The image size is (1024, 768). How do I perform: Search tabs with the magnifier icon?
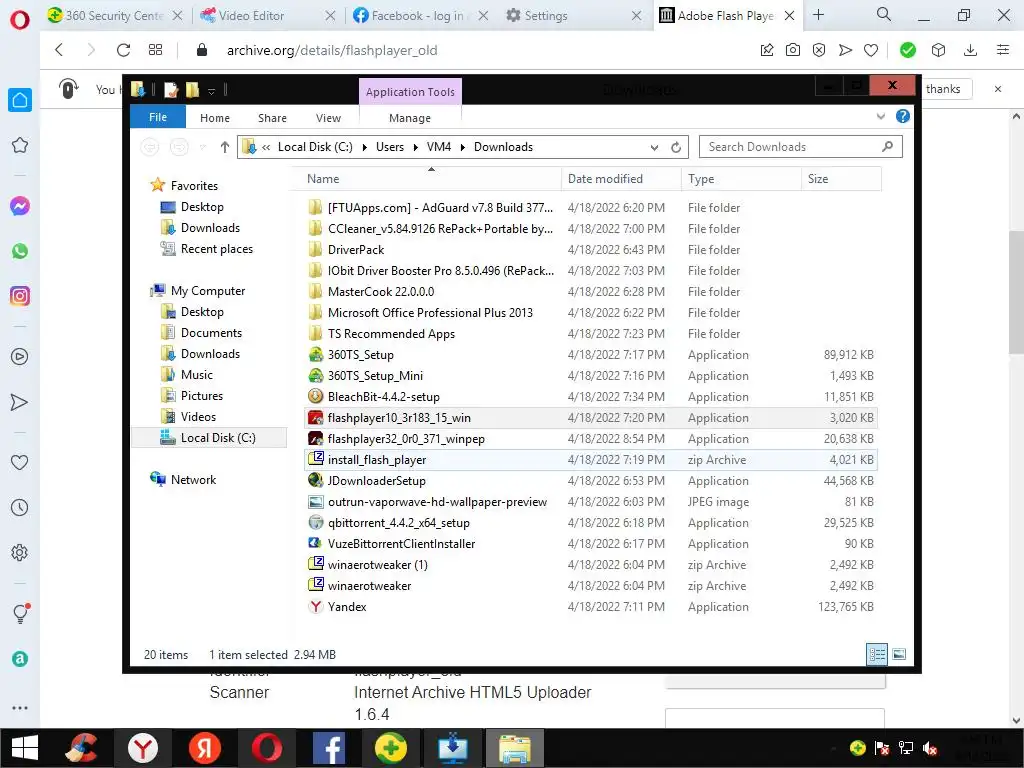pyautogui.click(x=884, y=14)
